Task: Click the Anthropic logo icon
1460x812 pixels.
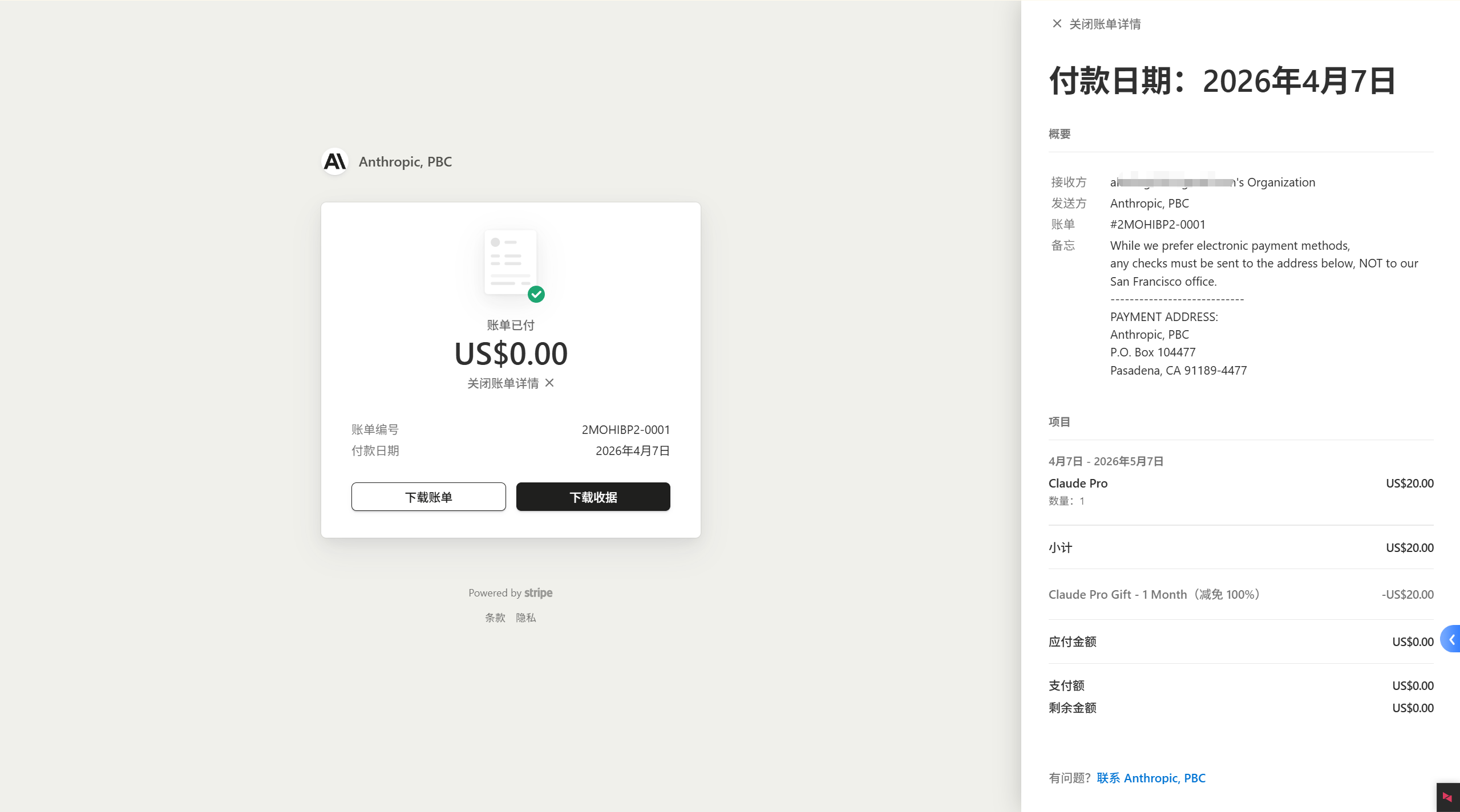Action: click(335, 162)
